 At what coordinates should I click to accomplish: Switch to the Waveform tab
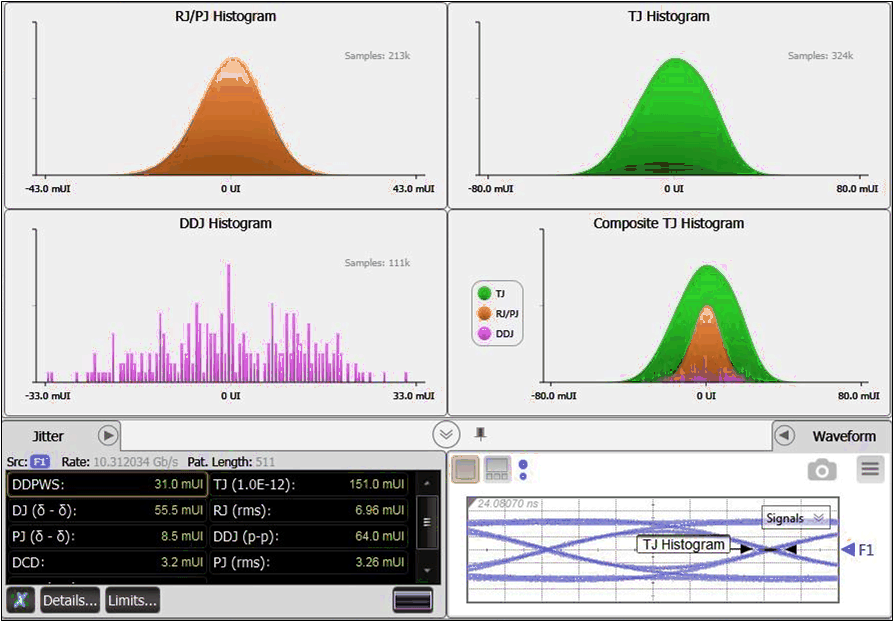click(843, 435)
